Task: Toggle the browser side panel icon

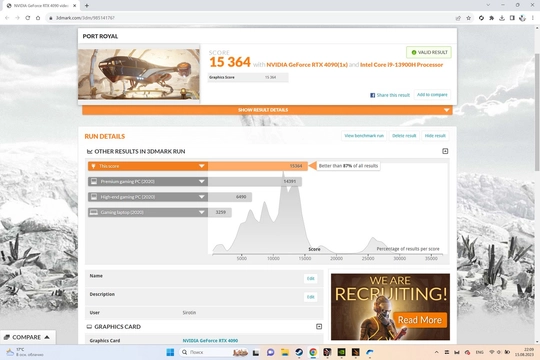Action: coord(512,18)
